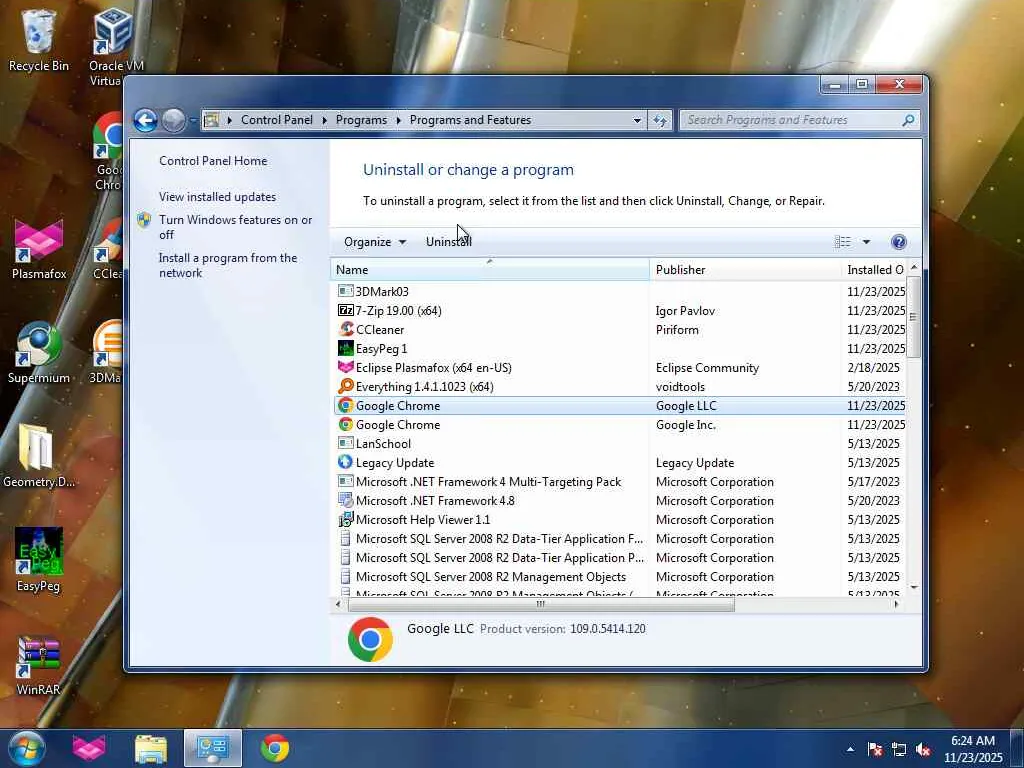Click the network tray icon

[899, 750]
